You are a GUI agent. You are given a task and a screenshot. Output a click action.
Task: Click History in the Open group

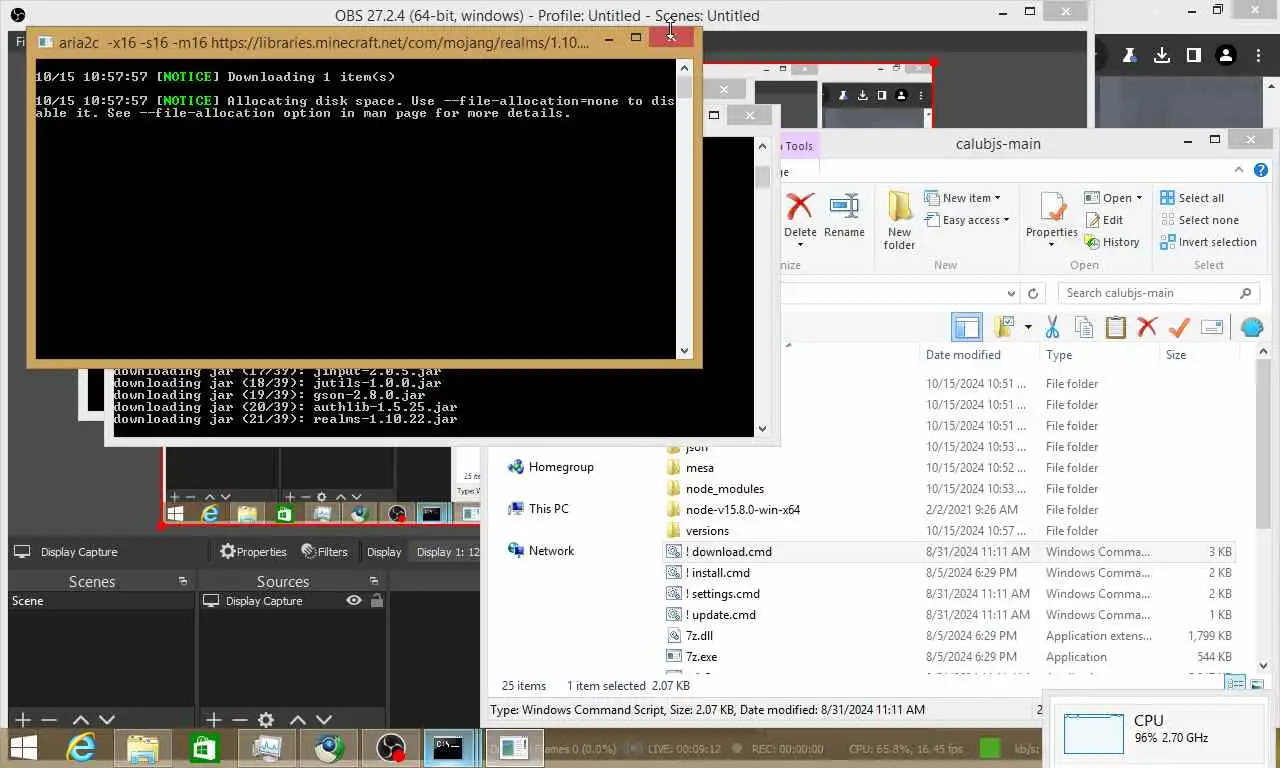[x=1112, y=242]
